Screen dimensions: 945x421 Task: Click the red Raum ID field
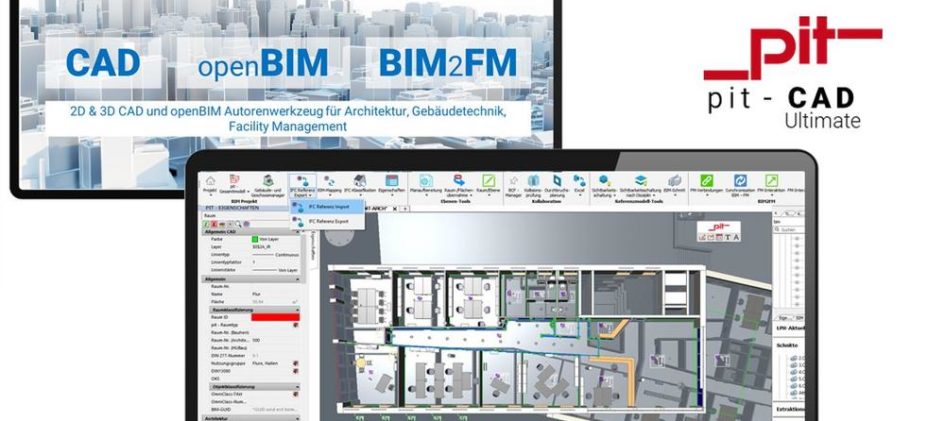tap(274, 317)
